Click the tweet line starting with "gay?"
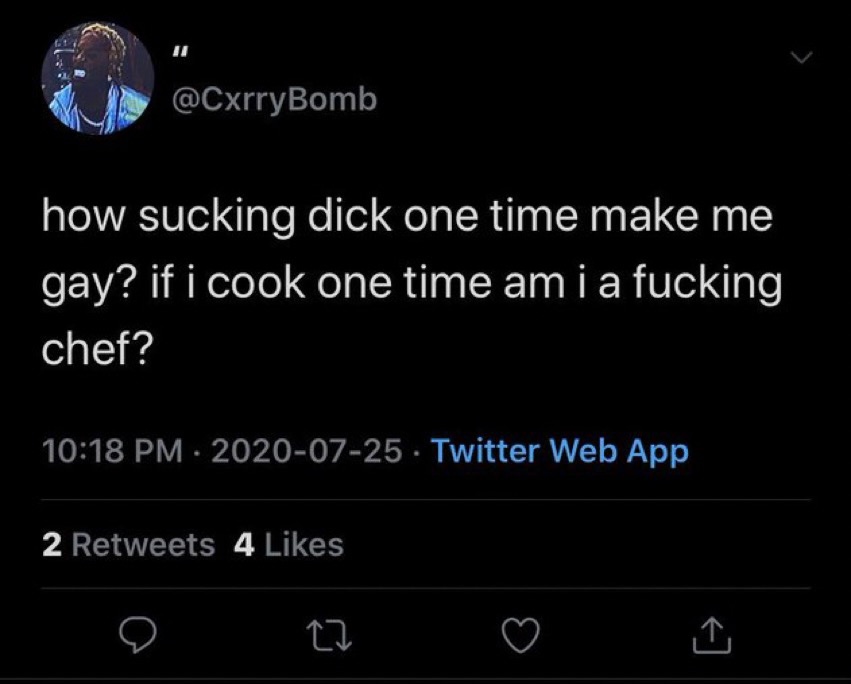 pos(409,285)
